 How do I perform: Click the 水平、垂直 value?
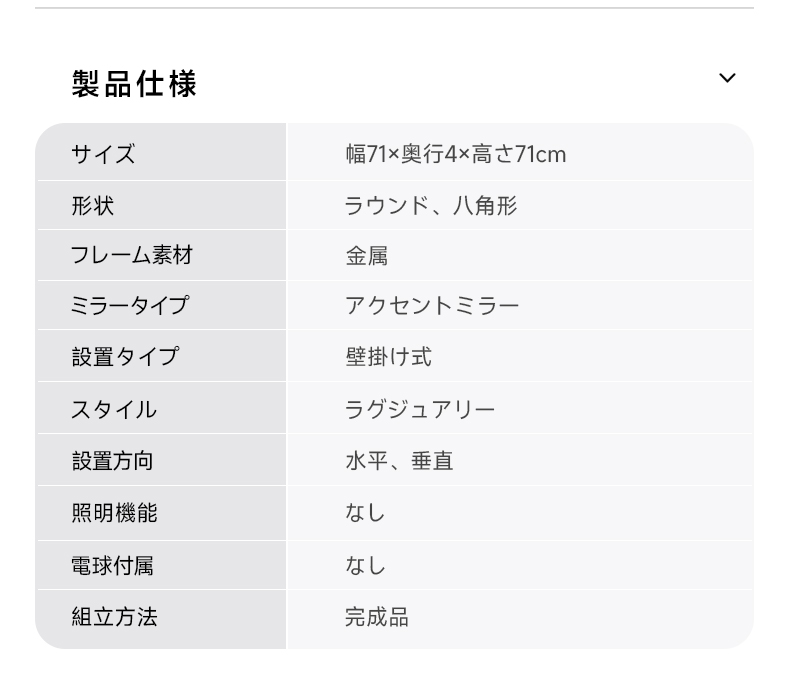coord(399,461)
